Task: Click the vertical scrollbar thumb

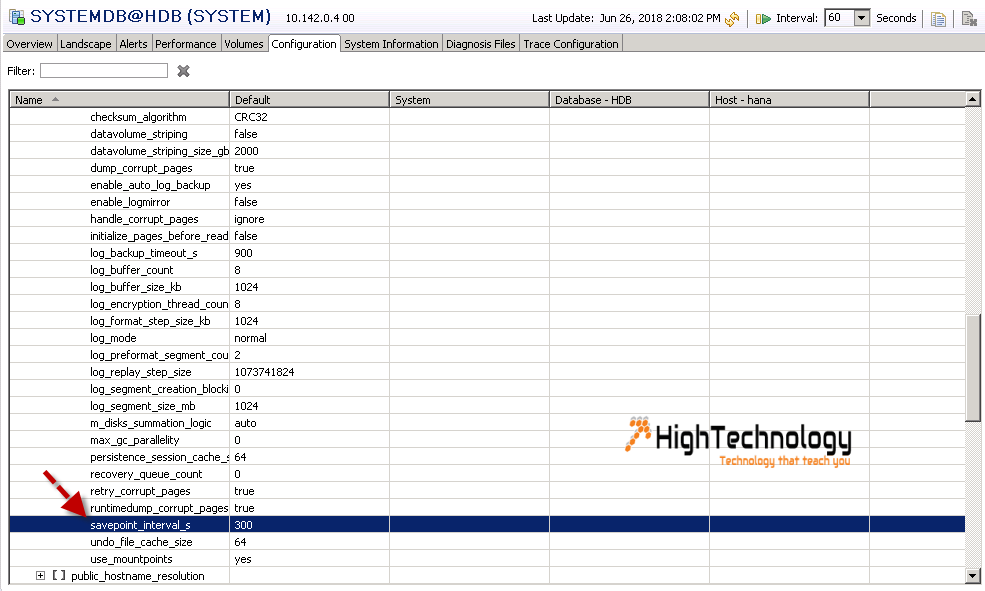Action: coord(972,367)
